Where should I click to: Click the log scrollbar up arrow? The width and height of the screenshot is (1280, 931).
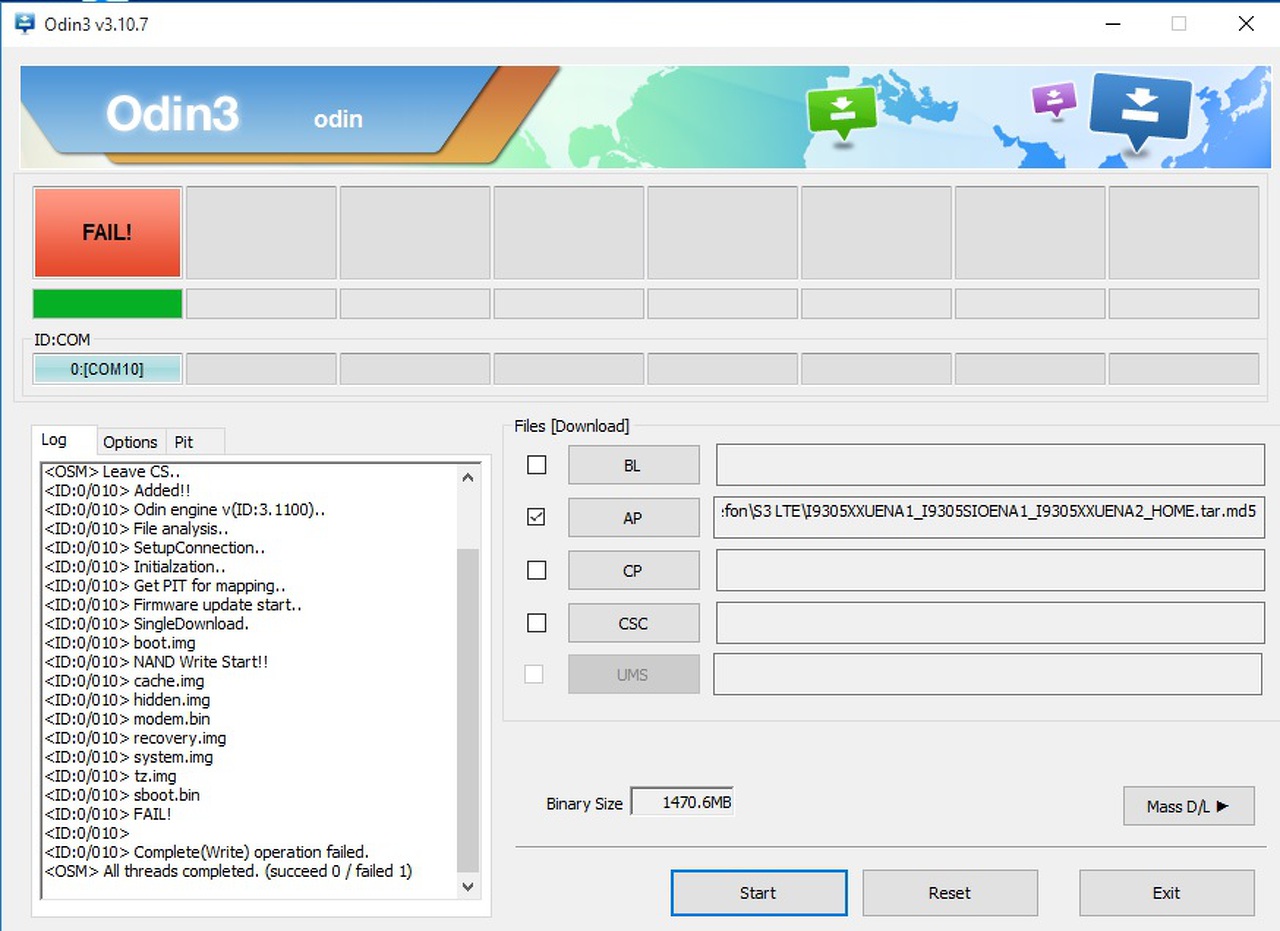(x=468, y=477)
